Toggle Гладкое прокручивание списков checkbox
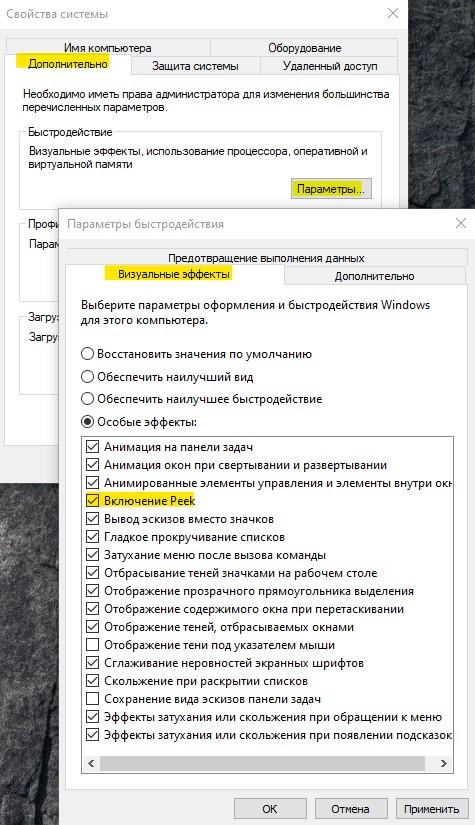Screen dimensions: 475x825 (92, 537)
